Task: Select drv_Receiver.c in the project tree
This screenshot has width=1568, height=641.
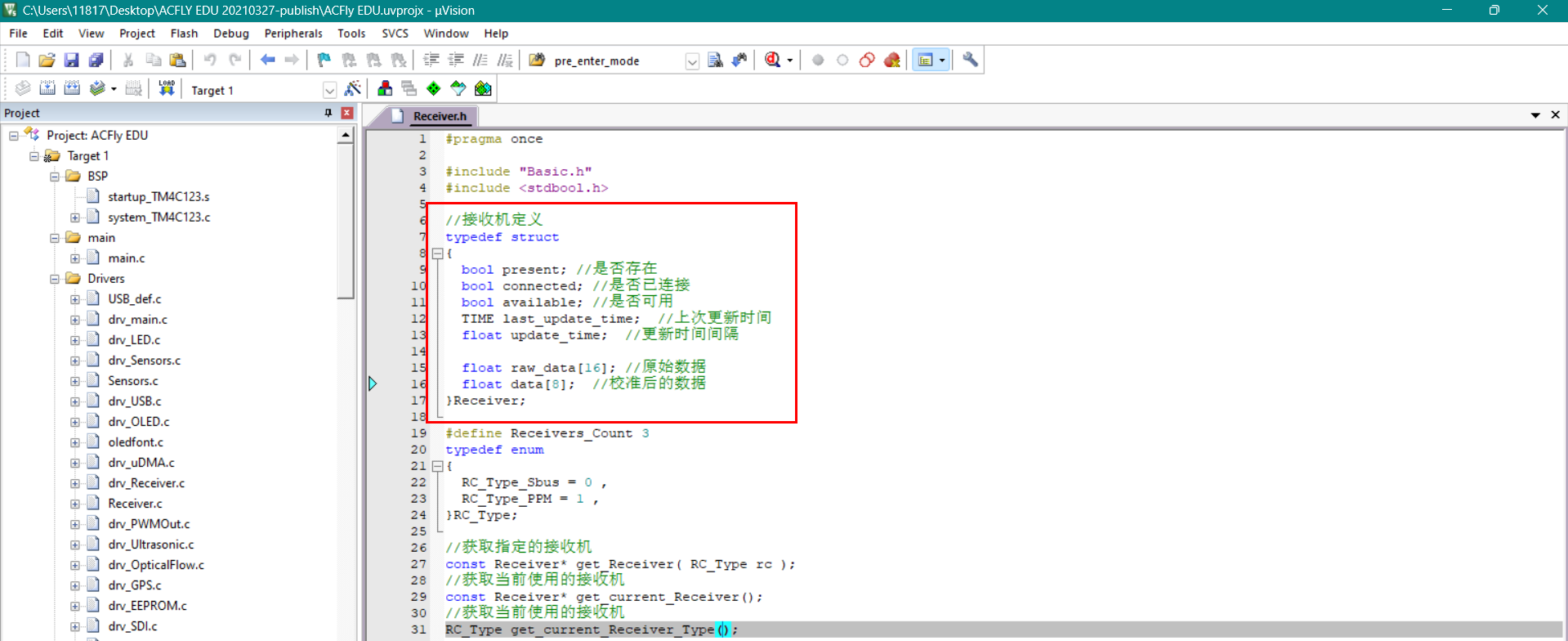Action: (146, 483)
